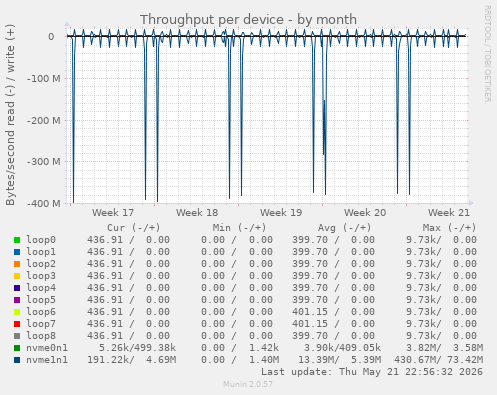The height and width of the screenshot is (395, 497).
Task: Click the y-axis title Bytes/second read/write
Action: click(10, 115)
